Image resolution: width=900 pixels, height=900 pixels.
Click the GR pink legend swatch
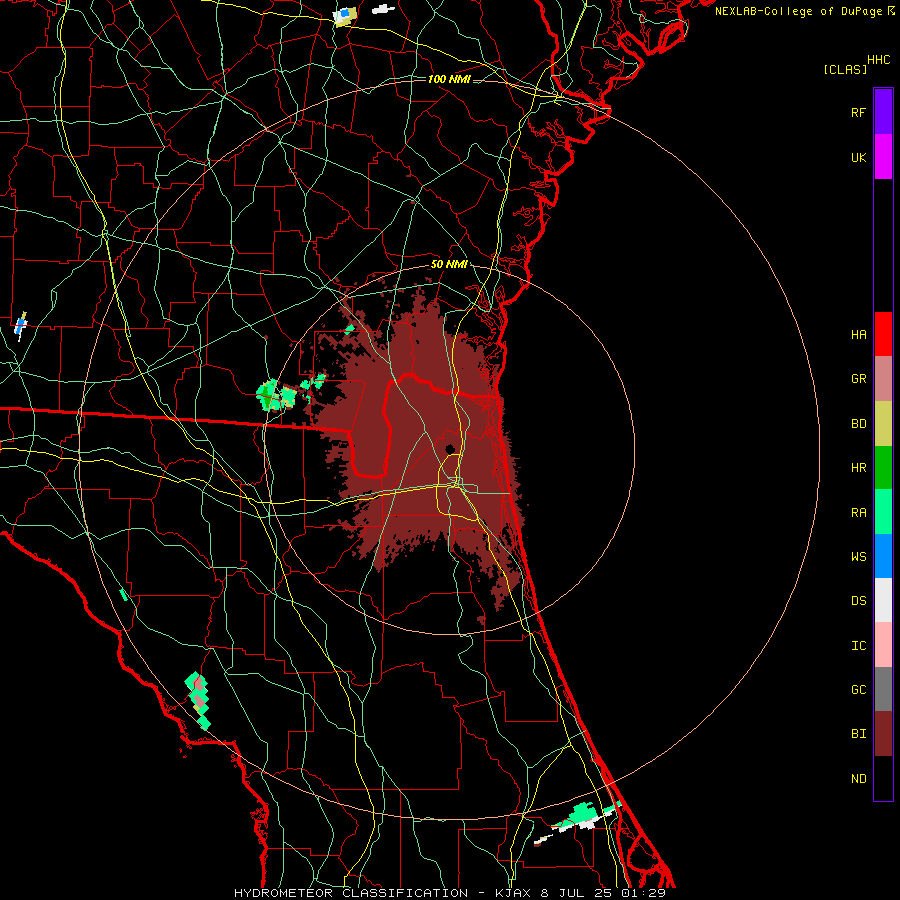coord(883,379)
